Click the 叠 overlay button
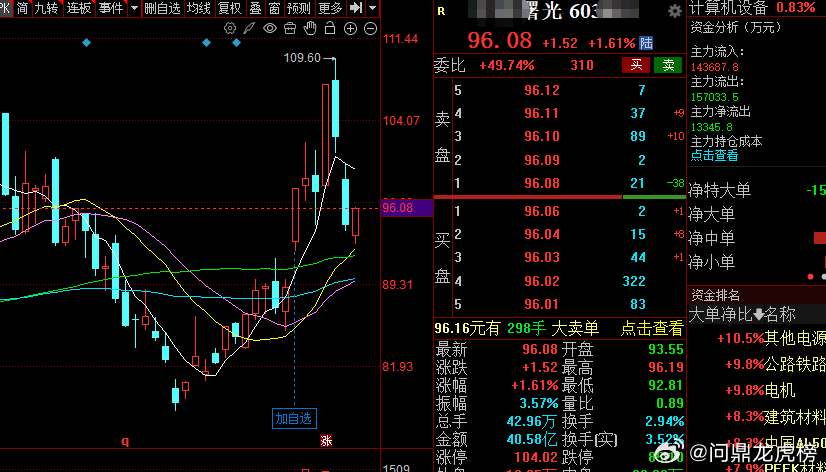 pos(255,8)
